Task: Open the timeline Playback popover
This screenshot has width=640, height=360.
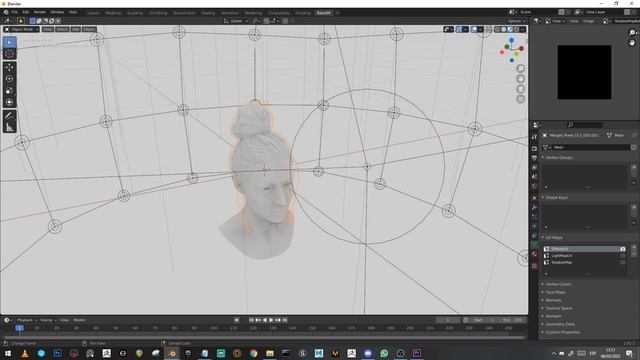Action: pyautogui.click(x=27, y=320)
